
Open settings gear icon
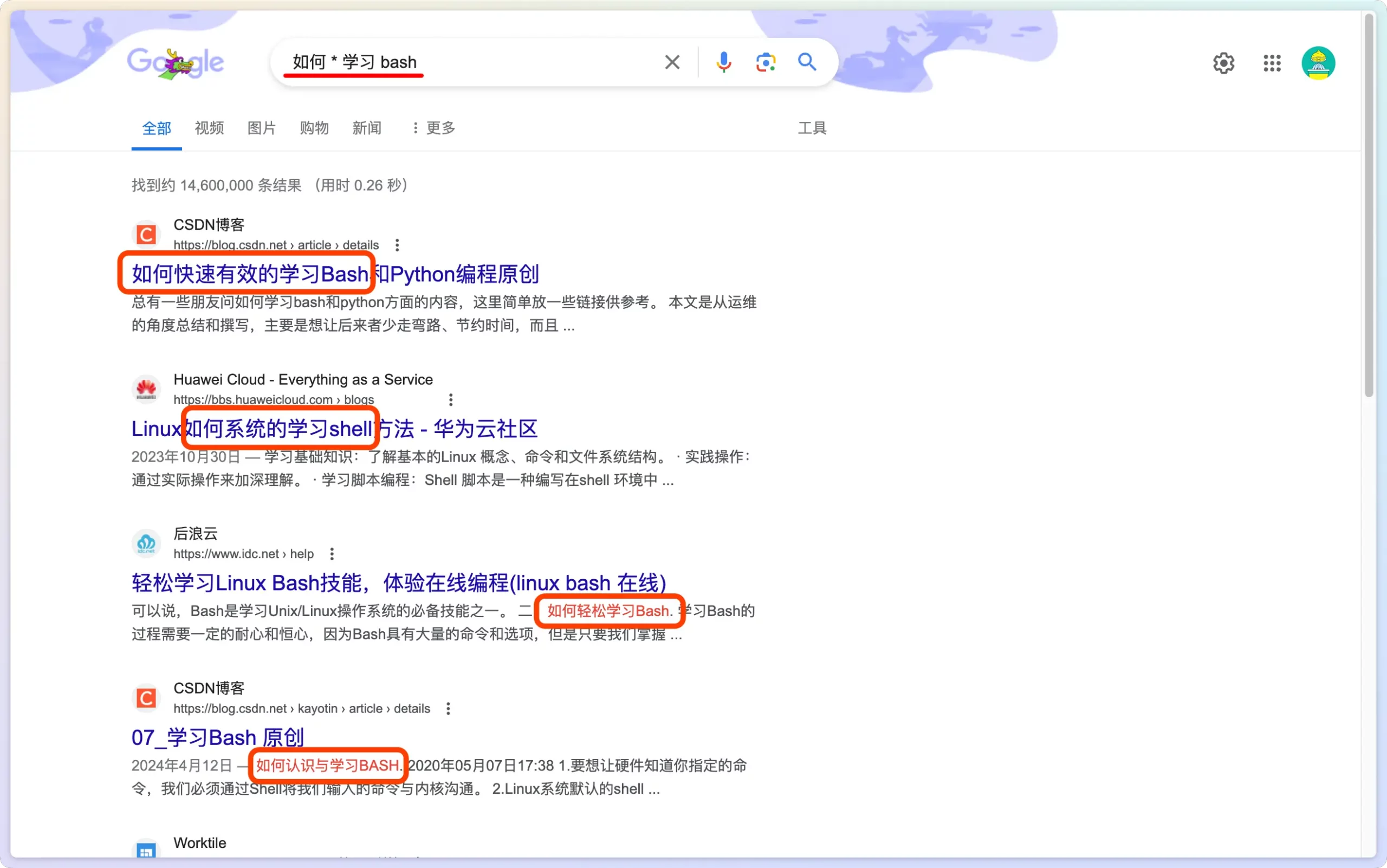(x=1223, y=63)
